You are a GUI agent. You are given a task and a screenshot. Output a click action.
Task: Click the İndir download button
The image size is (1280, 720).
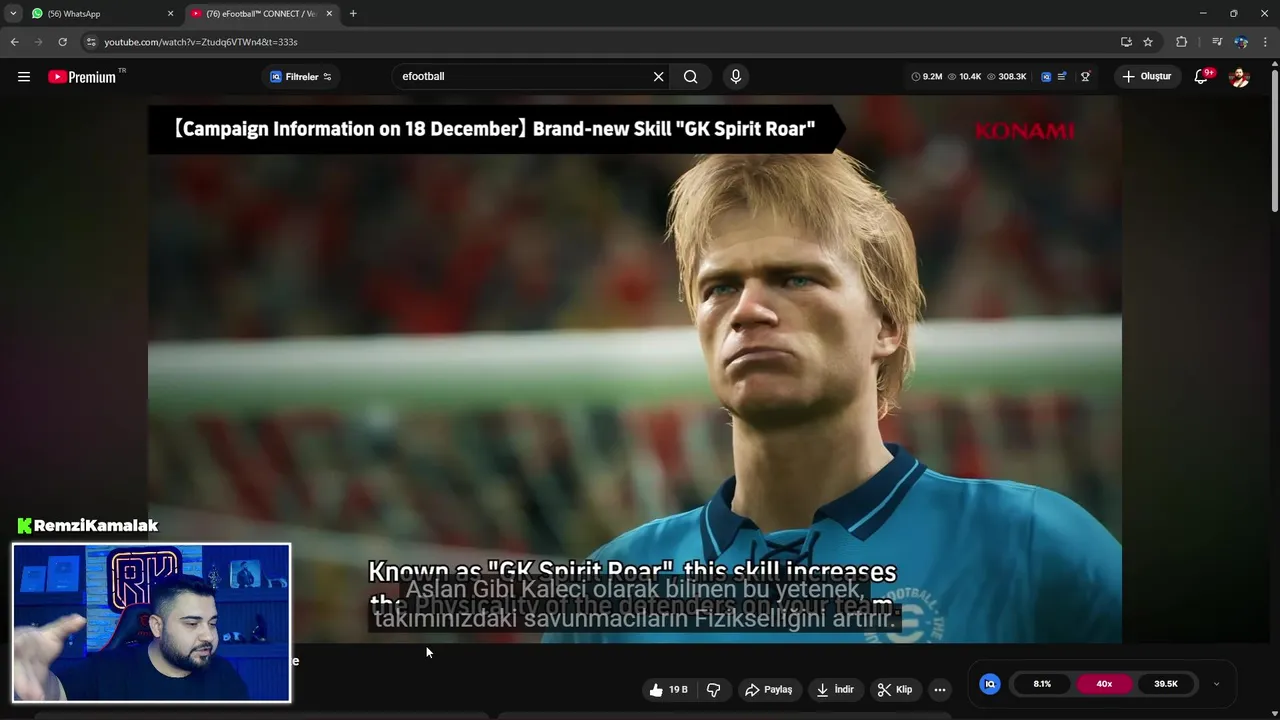(835, 690)
